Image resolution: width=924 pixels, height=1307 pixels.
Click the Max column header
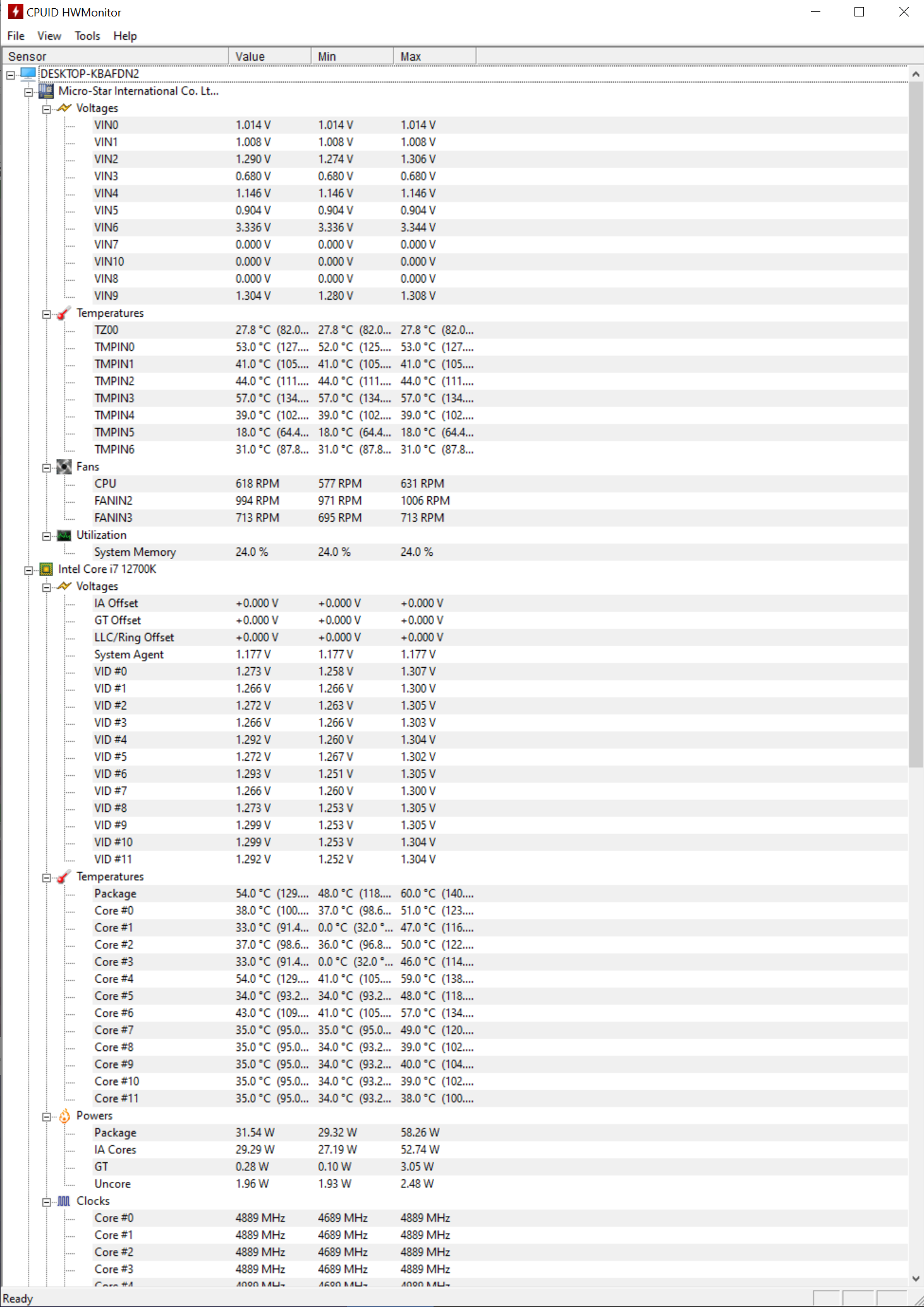(x=435, y=56)
